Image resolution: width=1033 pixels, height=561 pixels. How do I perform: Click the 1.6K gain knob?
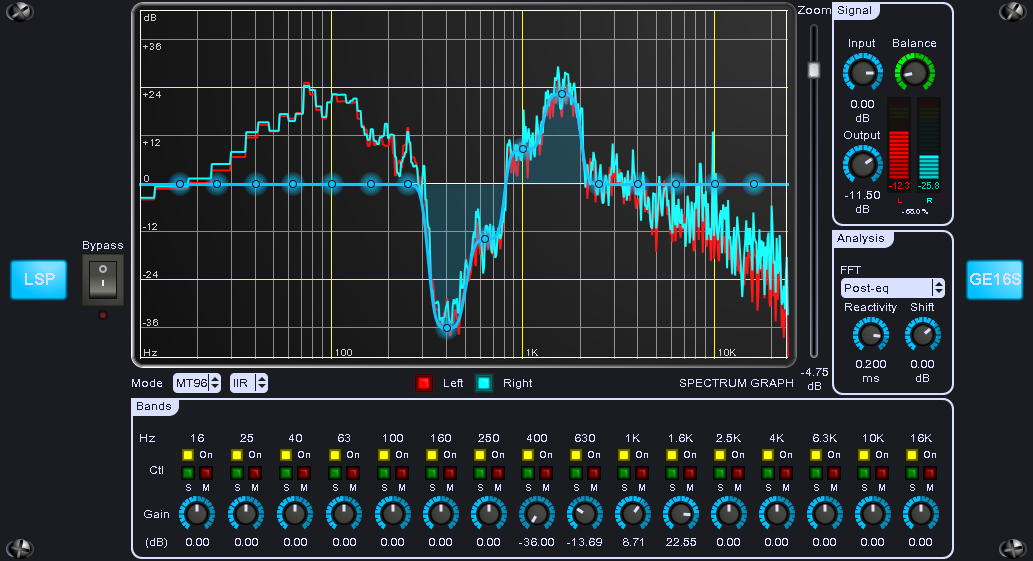coord(681,514)
